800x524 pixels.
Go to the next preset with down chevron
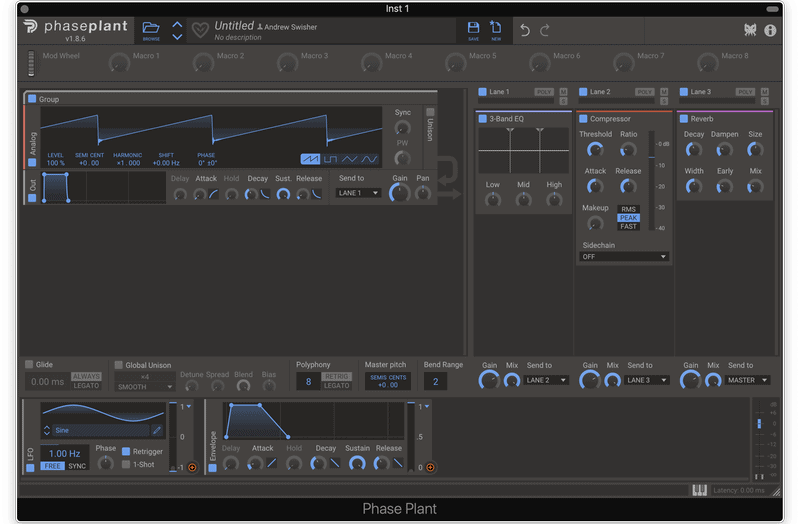177,37
